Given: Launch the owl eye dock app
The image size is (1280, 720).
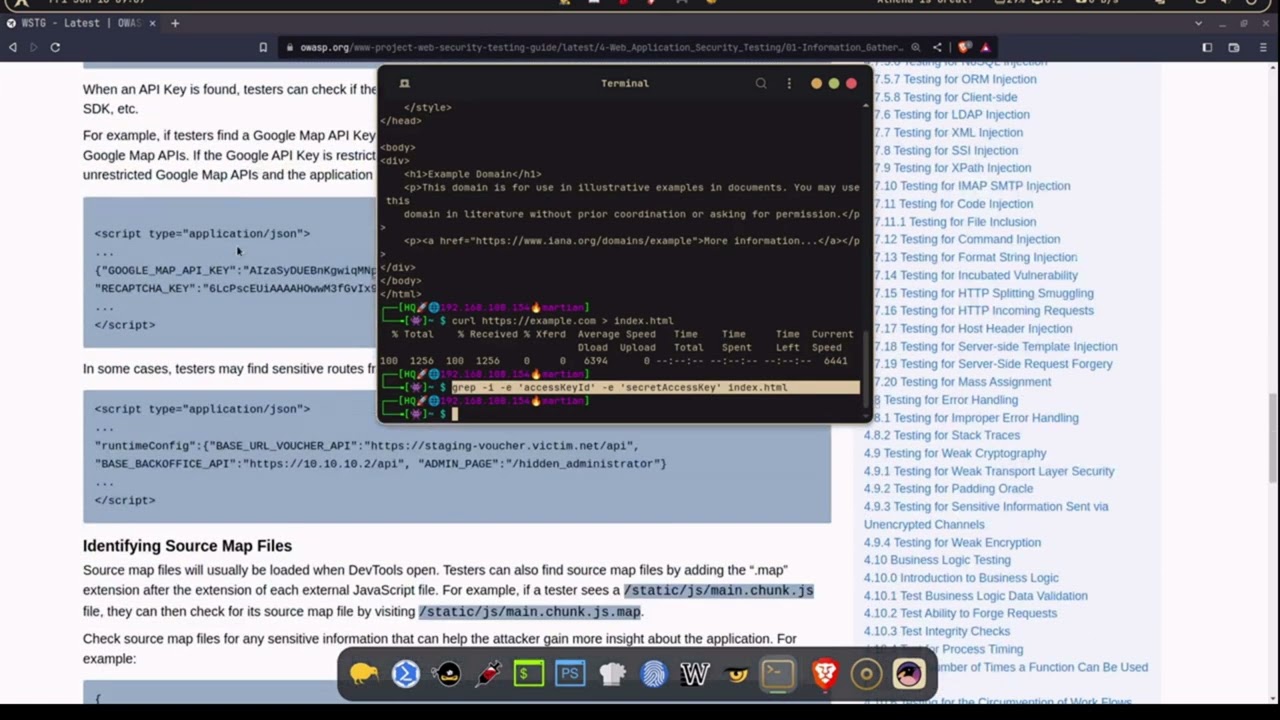Looking at the screenshot, I should click(737, 674).
